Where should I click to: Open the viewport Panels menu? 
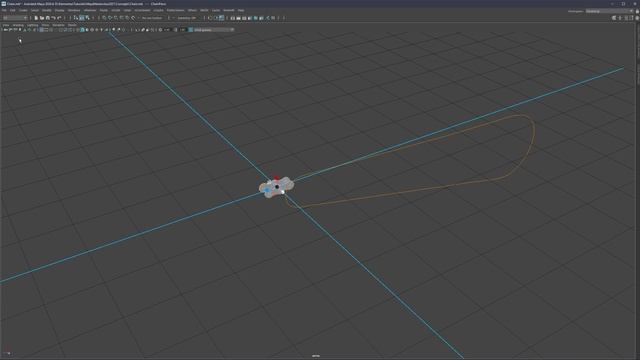tap(72, 25)
